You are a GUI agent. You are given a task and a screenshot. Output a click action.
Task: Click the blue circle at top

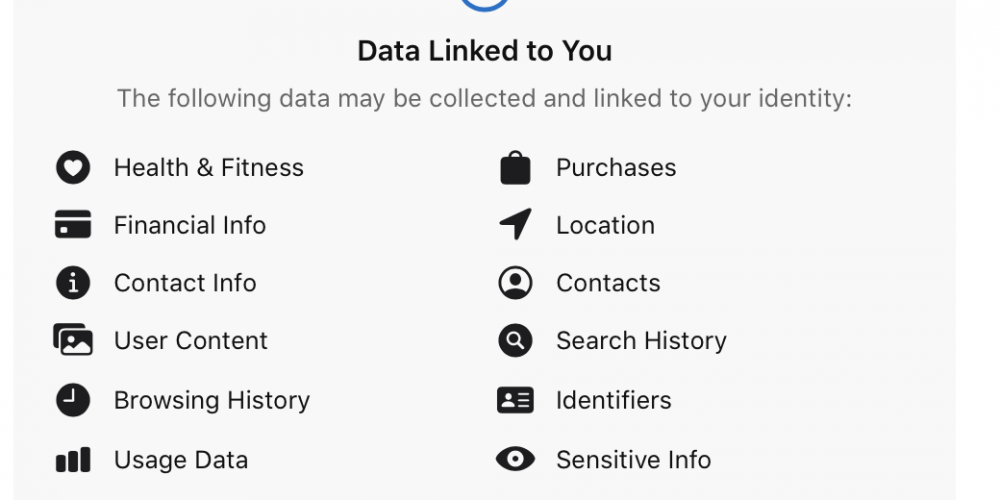pos(485,4)
